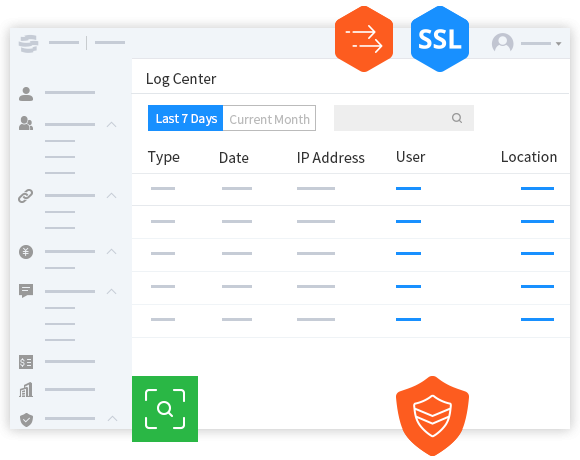580x460 pixels.
Task: Open the user group sidebar icon
Action: click(26, 123)
